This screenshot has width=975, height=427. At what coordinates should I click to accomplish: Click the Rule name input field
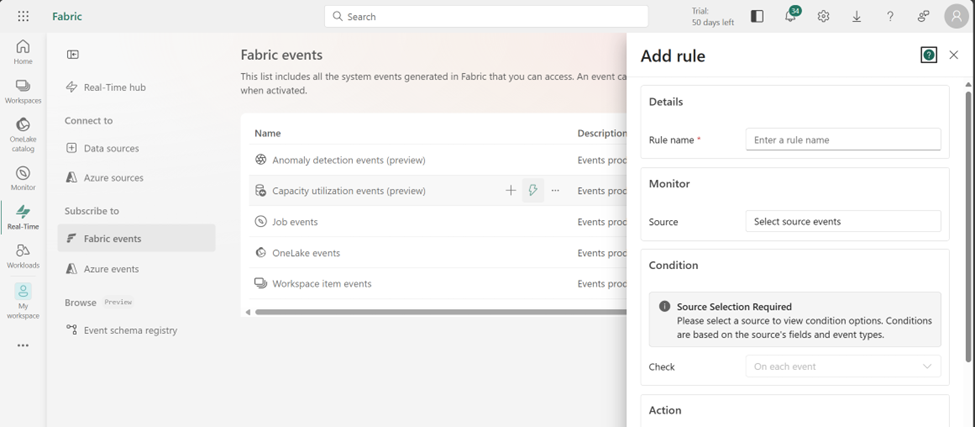click(x=843, y=140)
